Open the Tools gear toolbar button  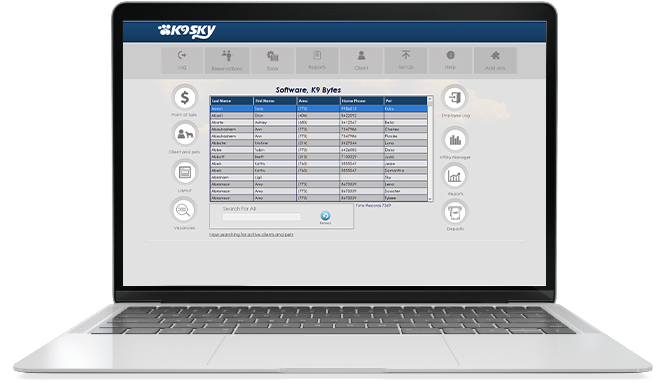[x=272, y=60]
